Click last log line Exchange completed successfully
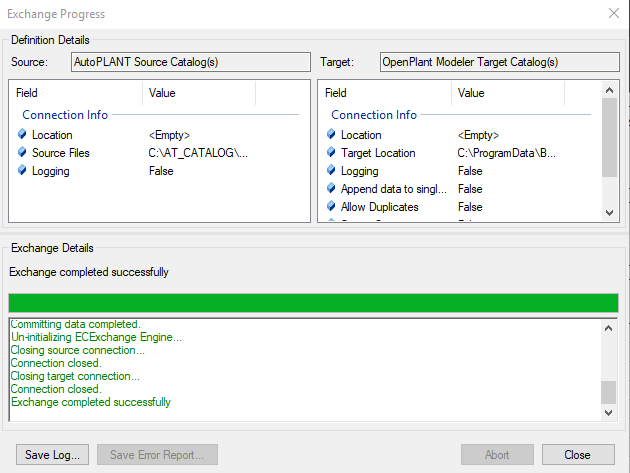The width and height of the screenshot is (630, 473). 90,402
